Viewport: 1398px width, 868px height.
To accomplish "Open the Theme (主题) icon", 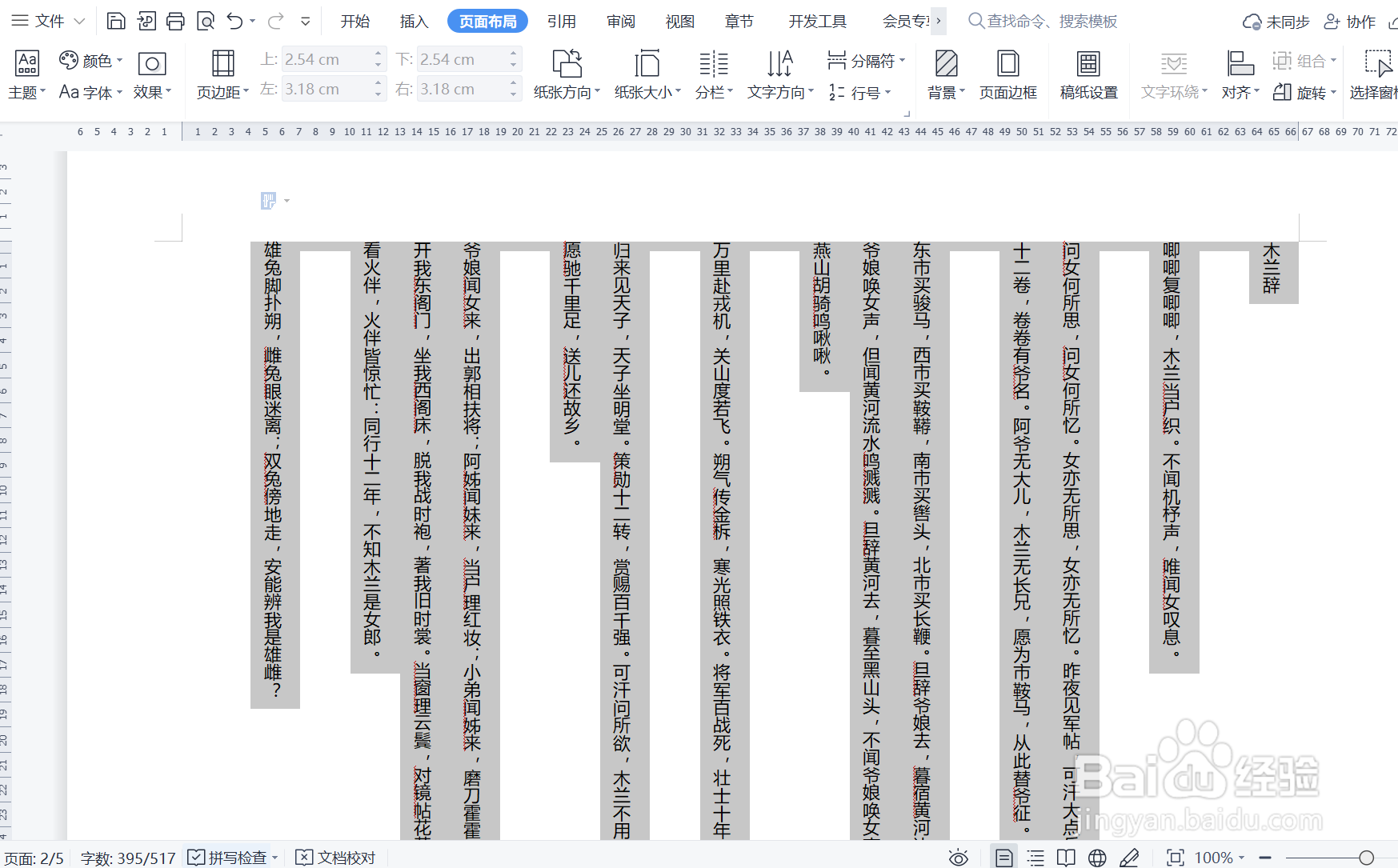I will [27, 74].
